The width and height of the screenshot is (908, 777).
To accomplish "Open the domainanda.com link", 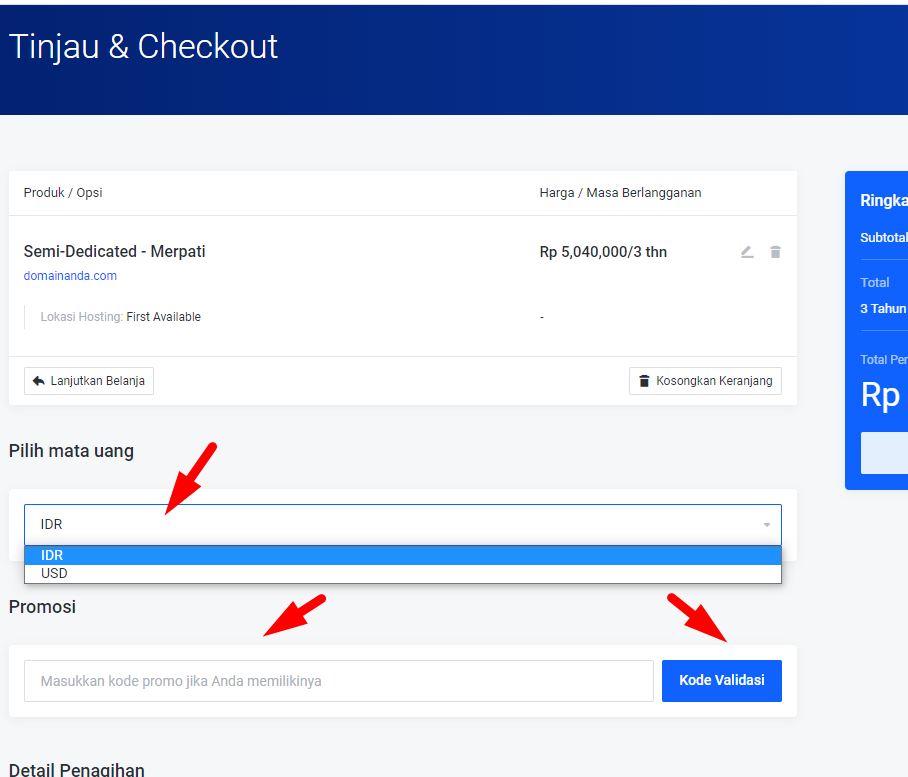I will tap(70, 276).
